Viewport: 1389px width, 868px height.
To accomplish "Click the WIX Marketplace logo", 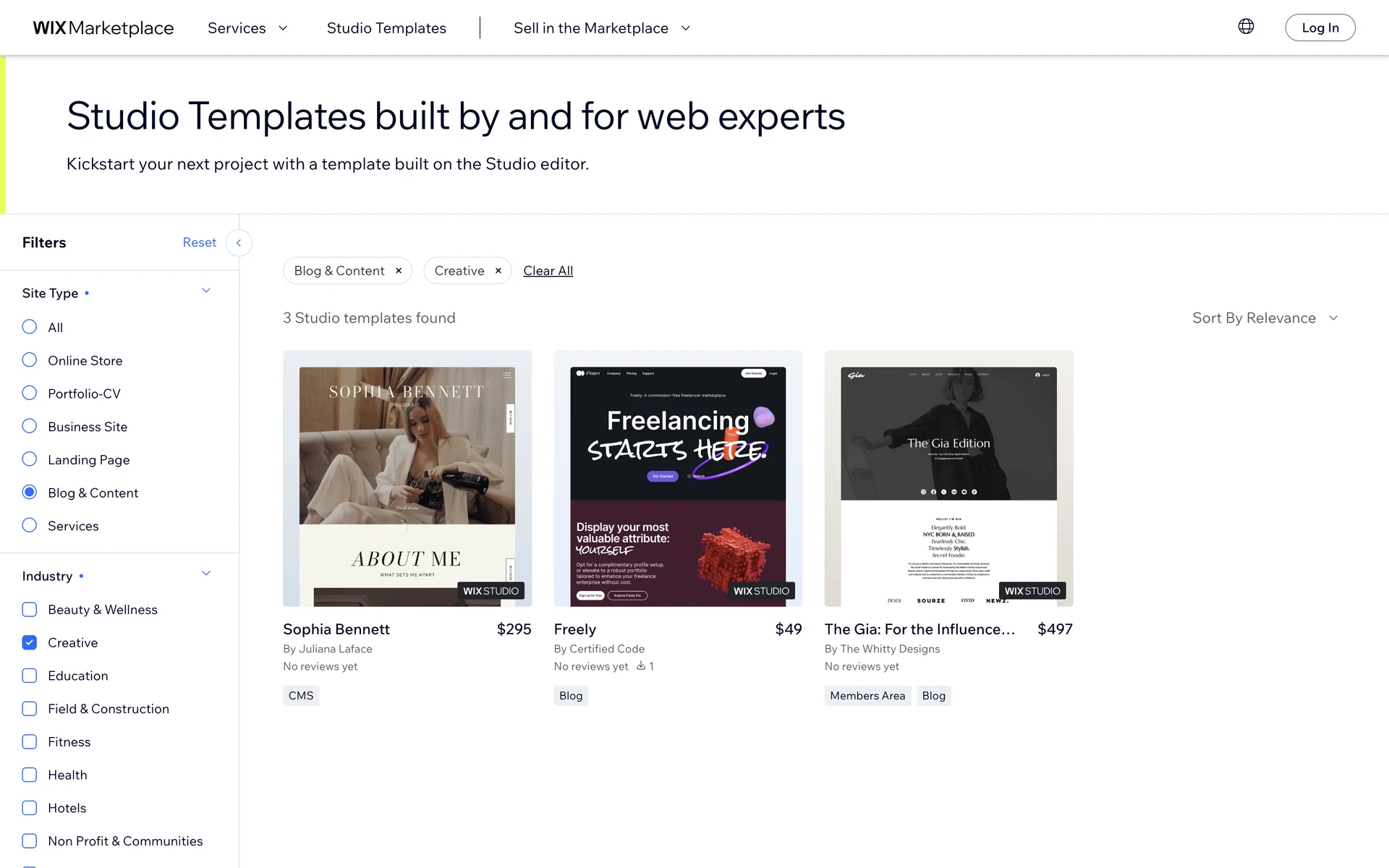I will click(x=103, y=28).
